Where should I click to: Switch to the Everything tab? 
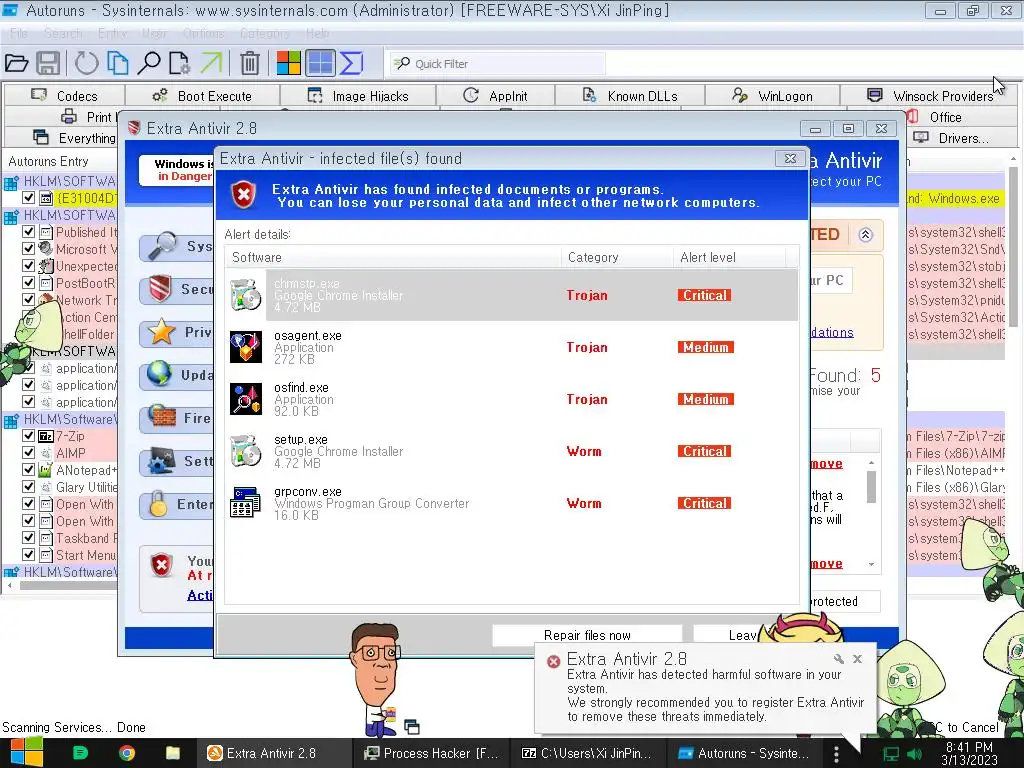[x=61, y=138]
